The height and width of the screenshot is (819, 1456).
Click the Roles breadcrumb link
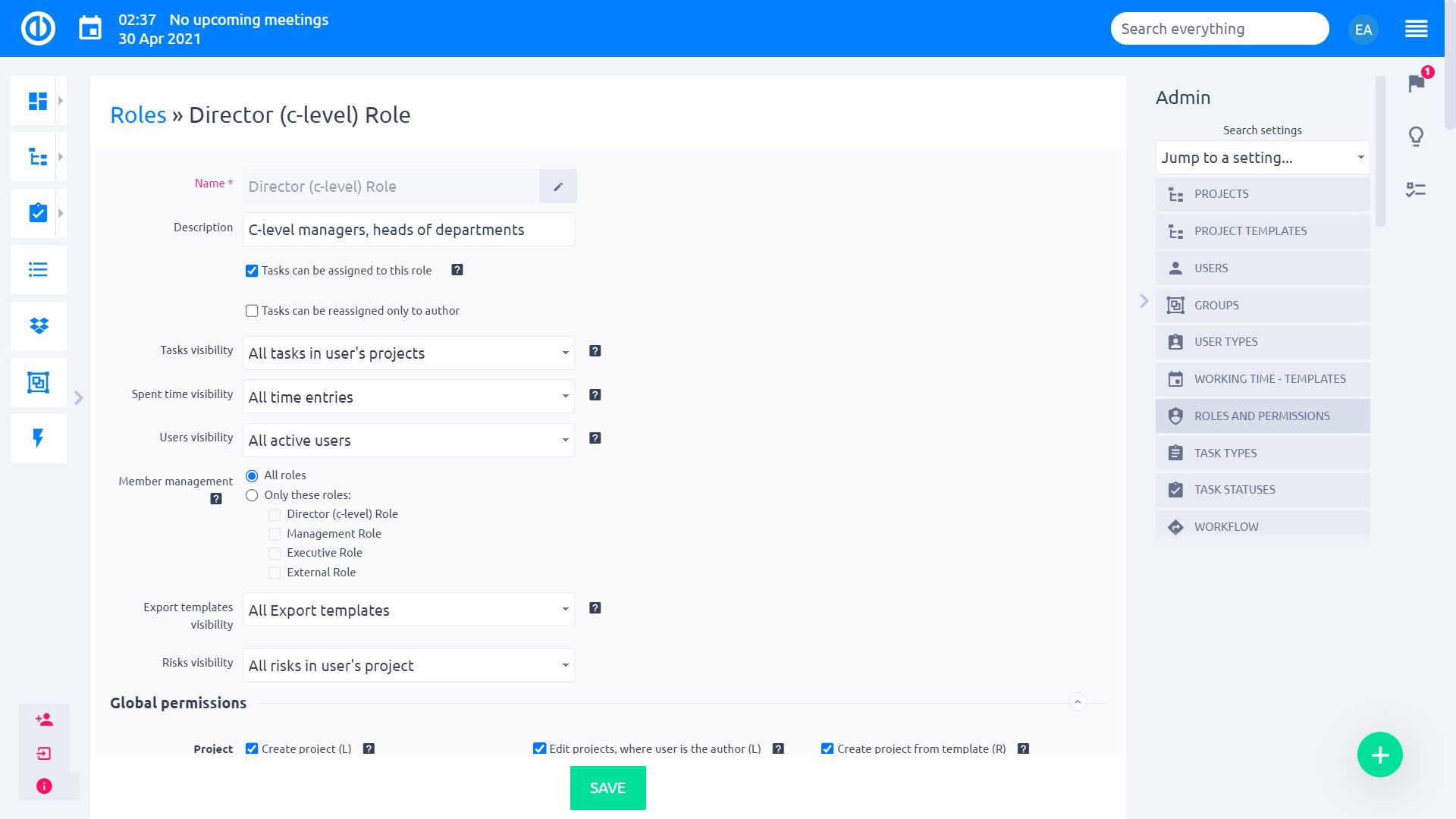tap(138, 115)
